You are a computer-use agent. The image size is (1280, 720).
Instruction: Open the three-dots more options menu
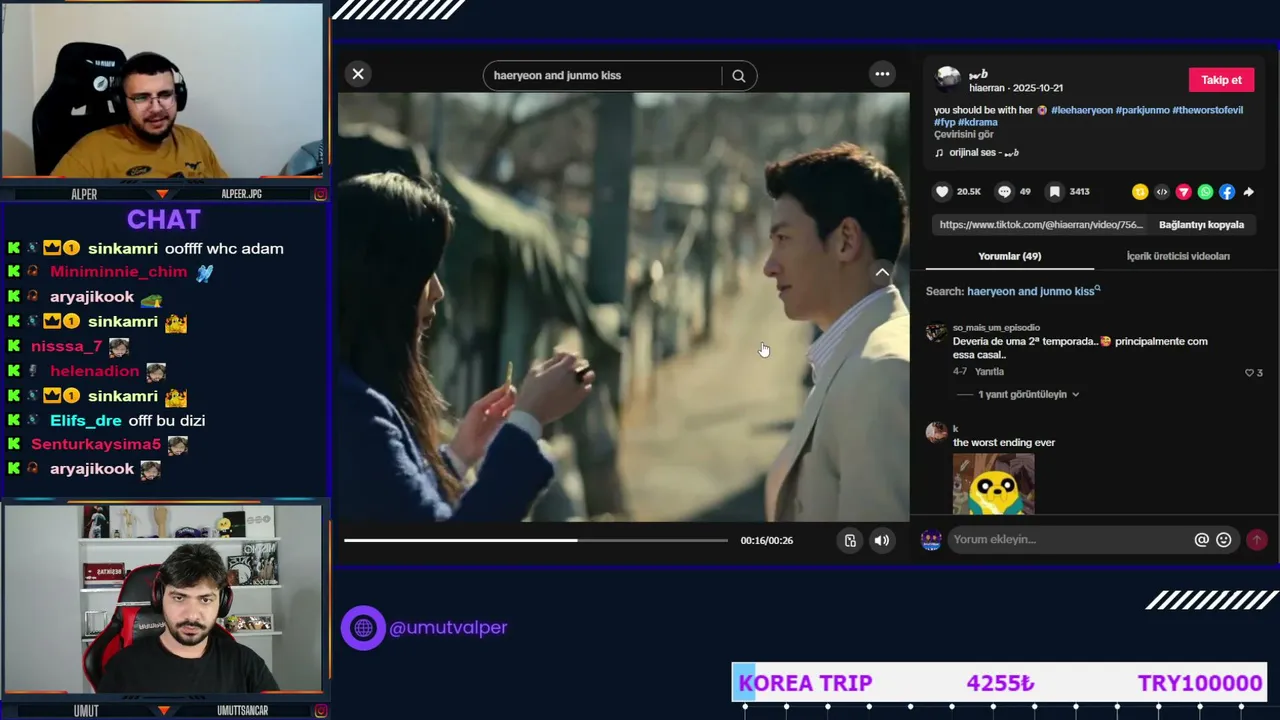coord(882,74)
